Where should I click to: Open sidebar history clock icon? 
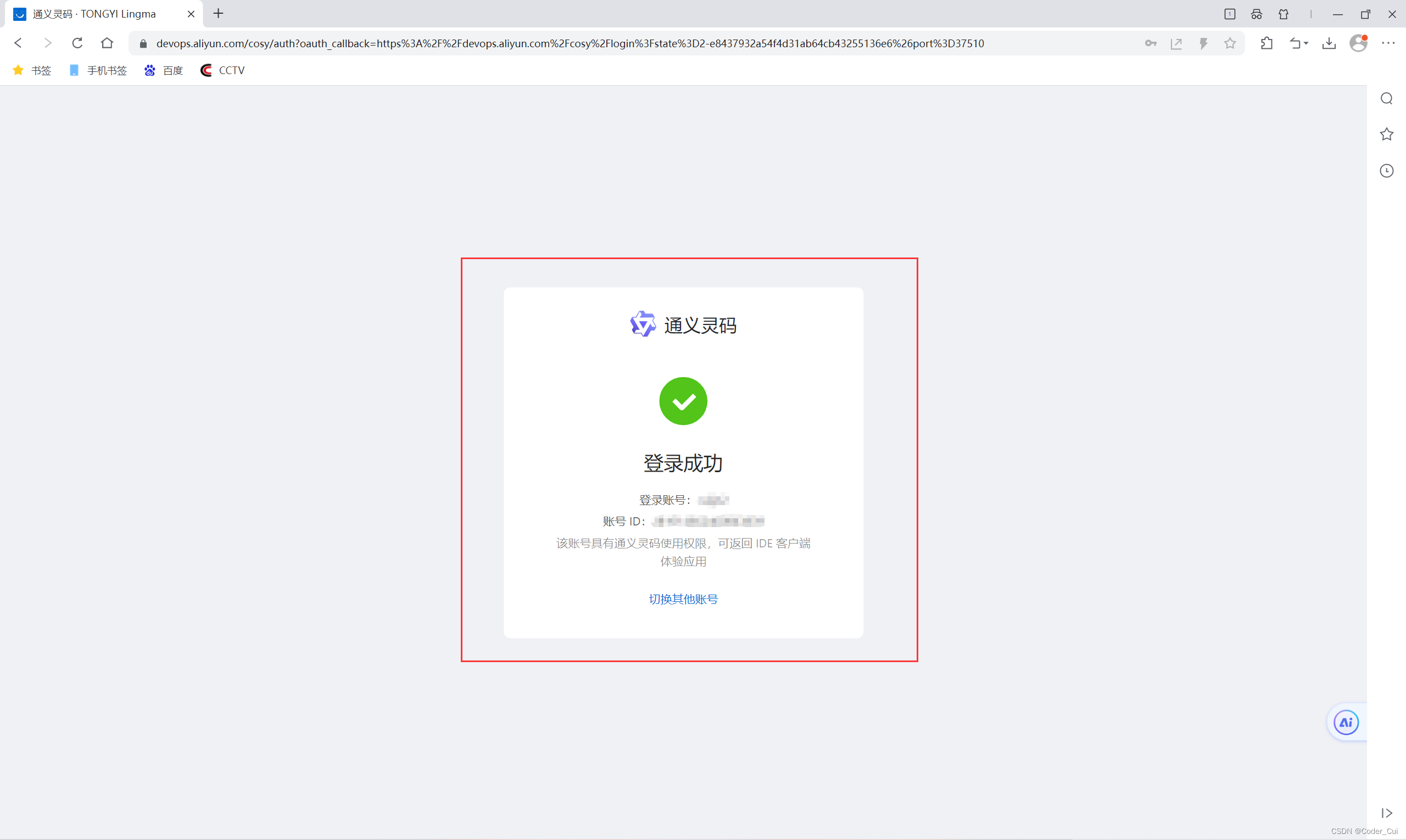[x=1386, y=171]
